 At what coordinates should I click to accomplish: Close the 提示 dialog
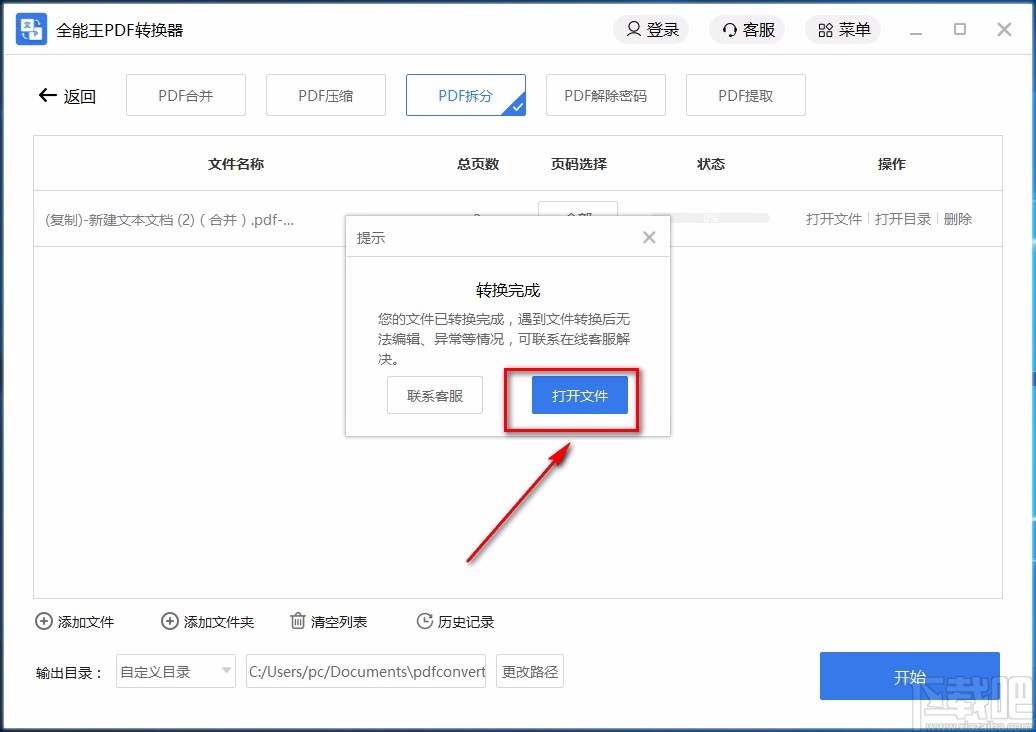coord(649,237)
